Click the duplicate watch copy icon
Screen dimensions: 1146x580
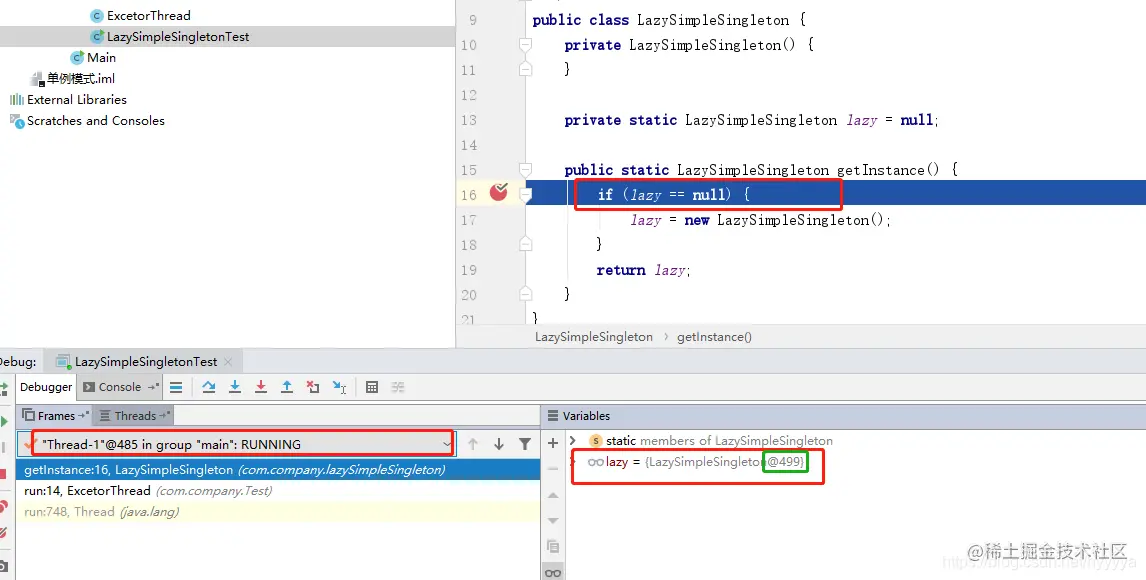553,546
